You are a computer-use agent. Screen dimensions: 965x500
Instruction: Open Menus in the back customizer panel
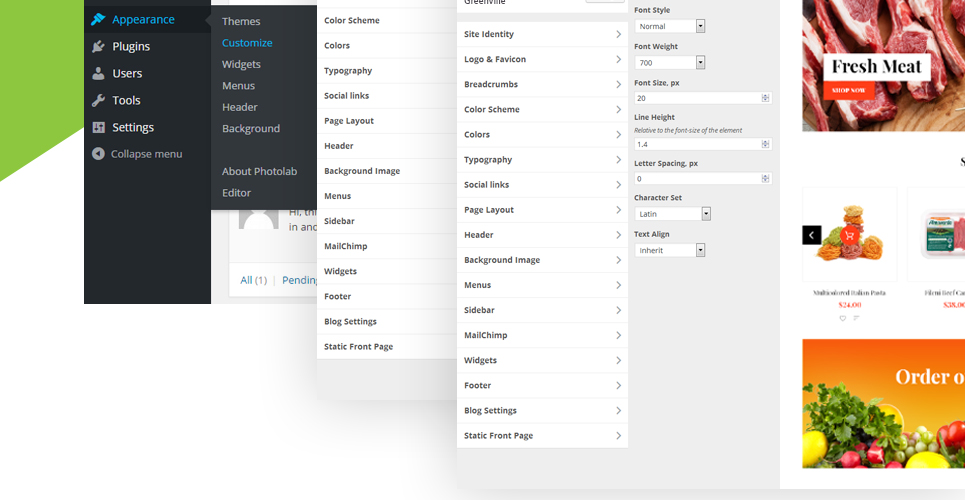386,196
